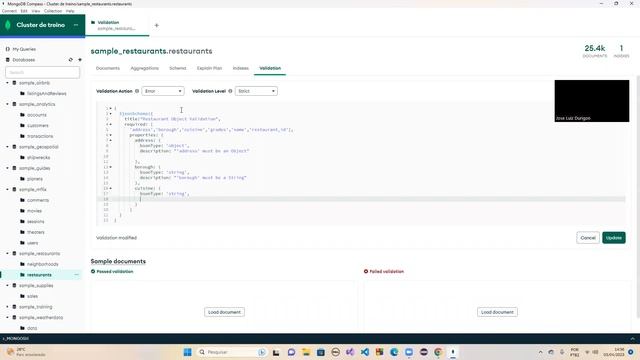This screenshot has width=640, height=360.
Task: Load document for Passed validation
Action: tap(224, 312)
